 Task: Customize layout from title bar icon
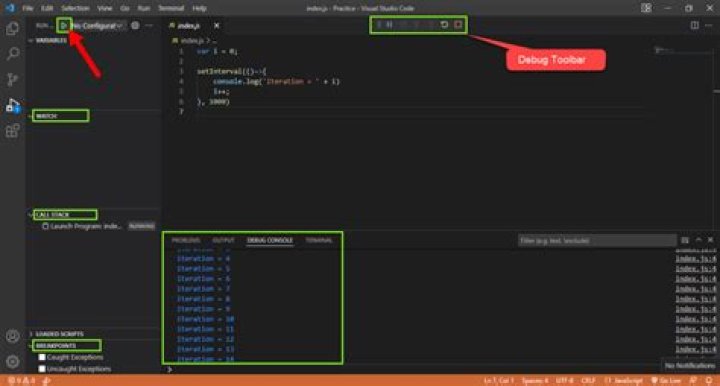646,8
